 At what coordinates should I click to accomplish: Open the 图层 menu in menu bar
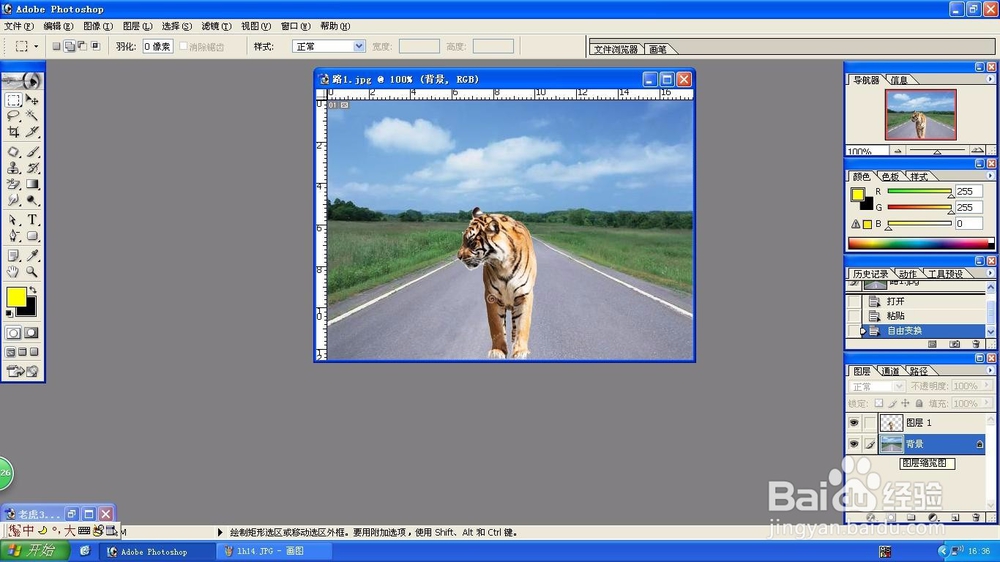pos(137,26)
